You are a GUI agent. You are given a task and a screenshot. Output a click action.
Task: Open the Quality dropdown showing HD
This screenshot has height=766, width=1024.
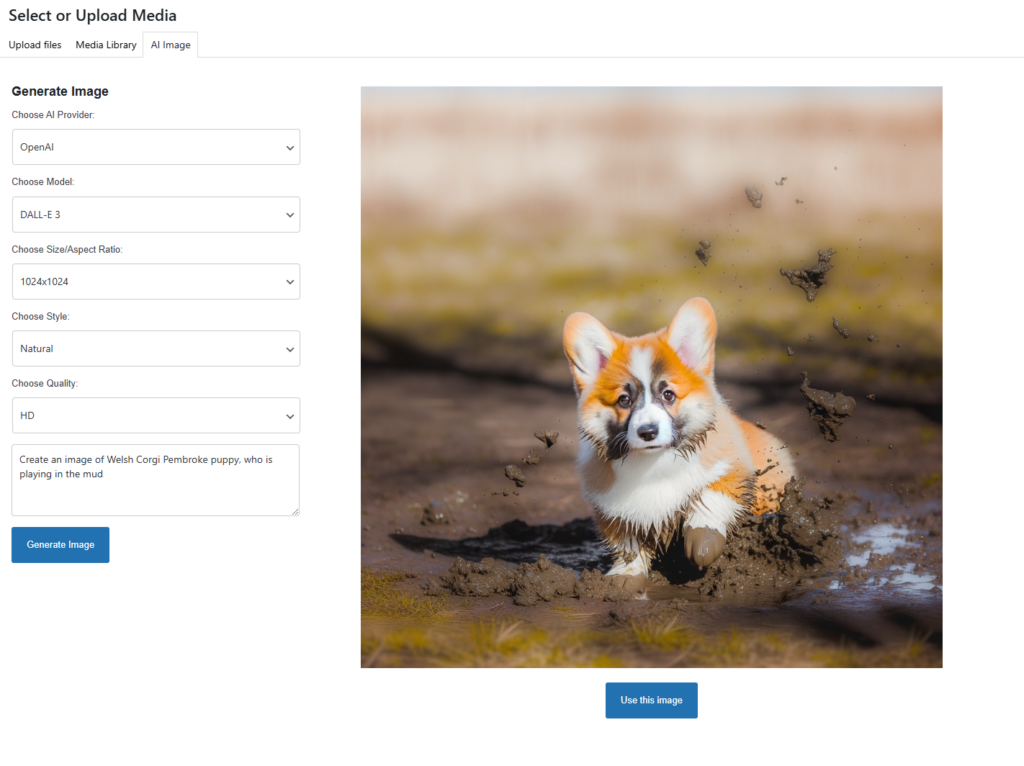pyautogui.click(x=156, y=415)
